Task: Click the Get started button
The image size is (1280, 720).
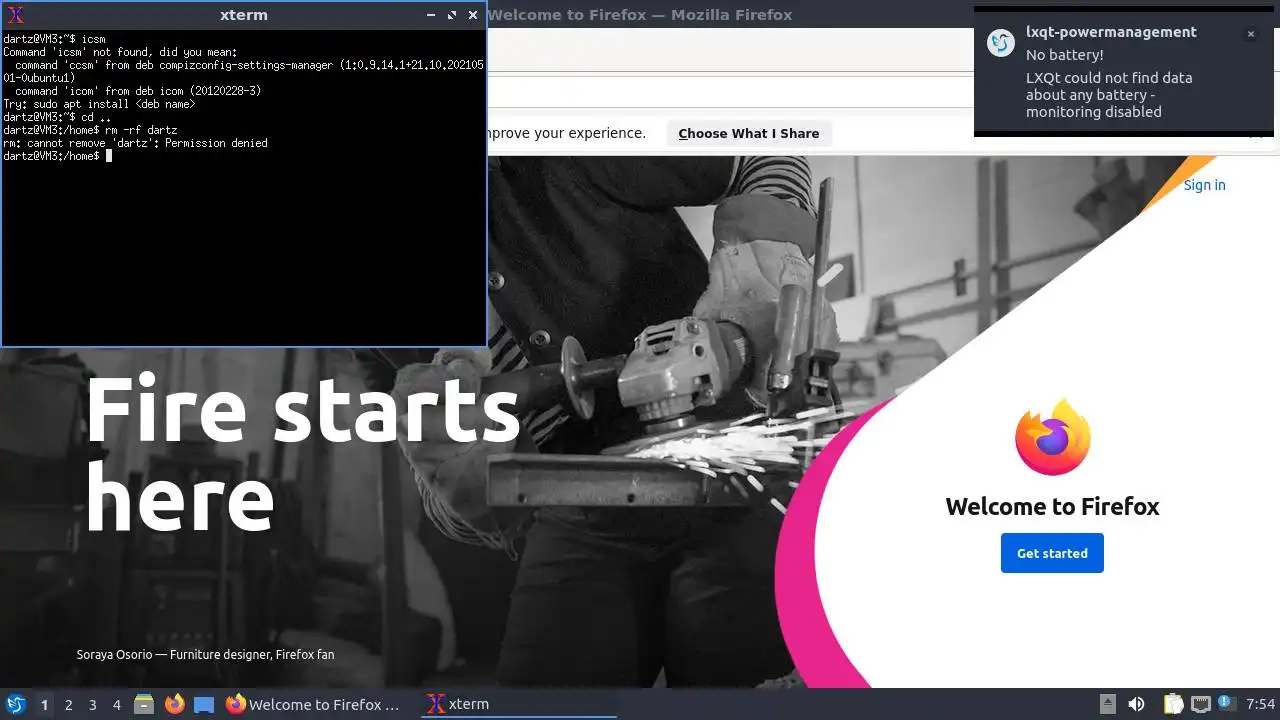Action: (x=1052, y=553)
